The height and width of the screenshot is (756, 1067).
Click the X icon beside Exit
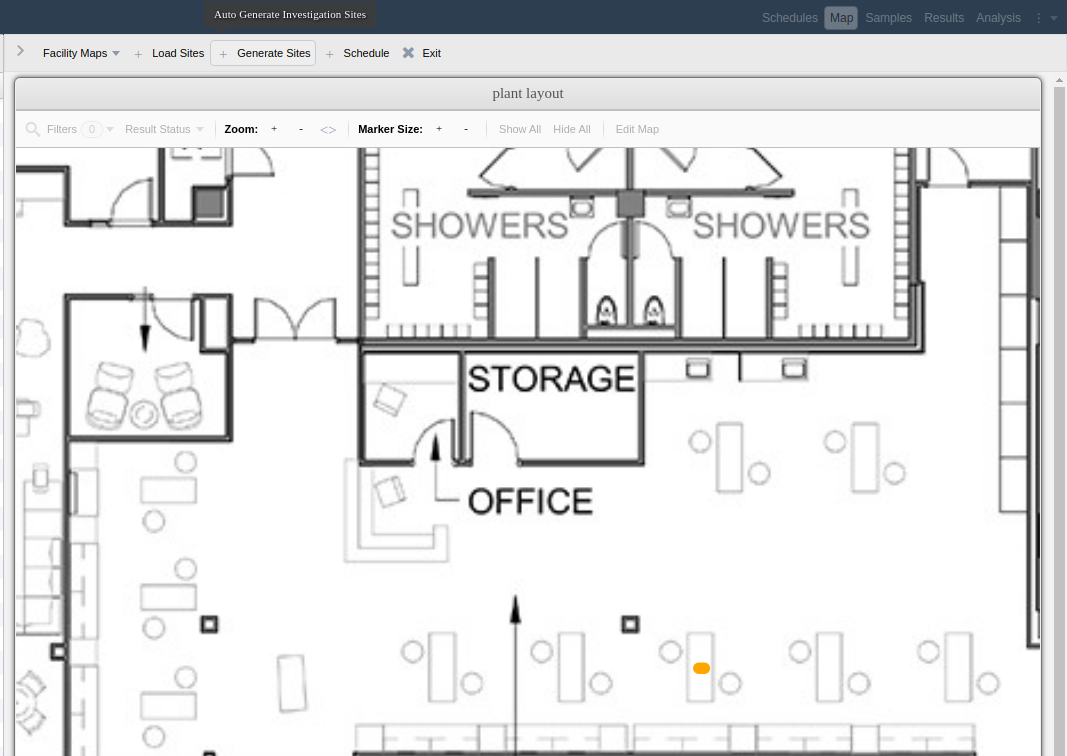click(408, 52)
